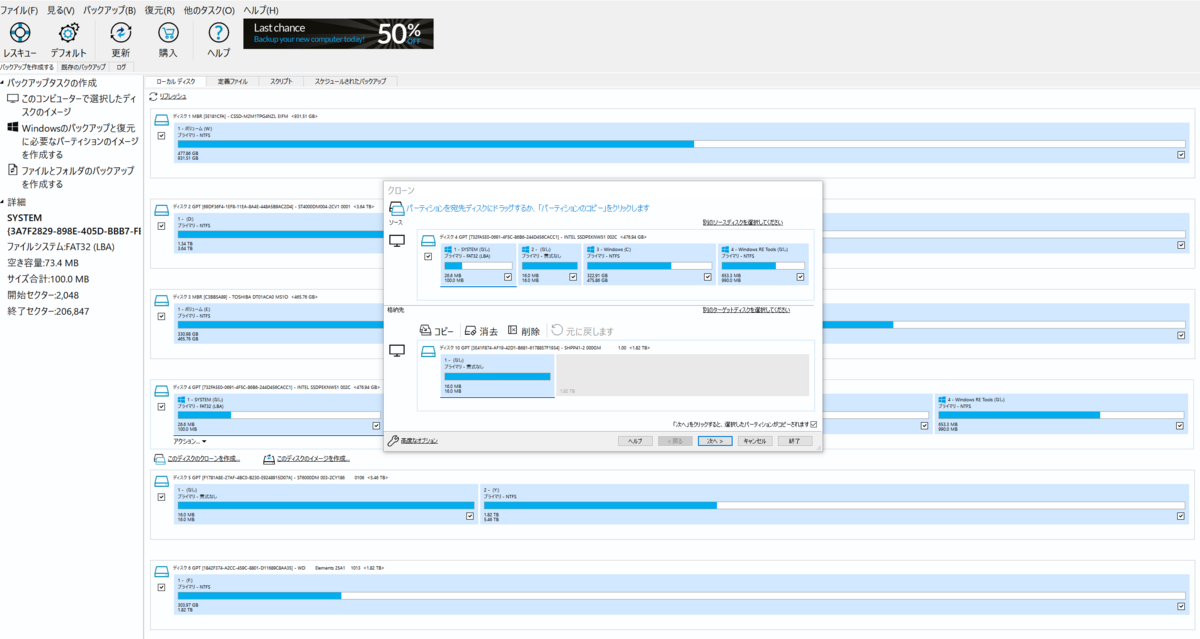Click target ディスク 10 drive icon in dialog
The image size is (1200, 639).
(x=428, y=350)
